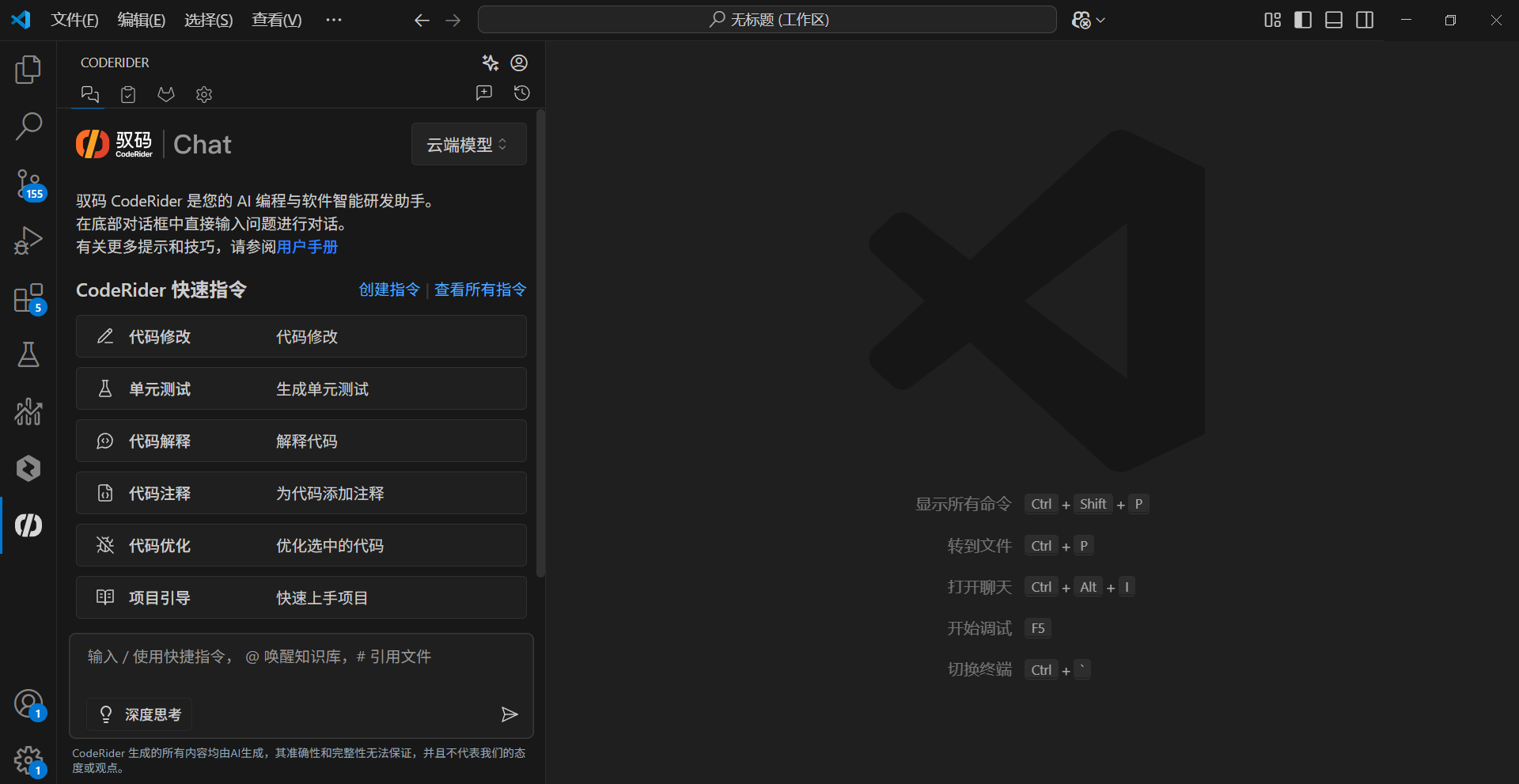Open the Accounts menu in activity bar
Image resolution: width=1519 pixels, height=784 pixels.
28,703
